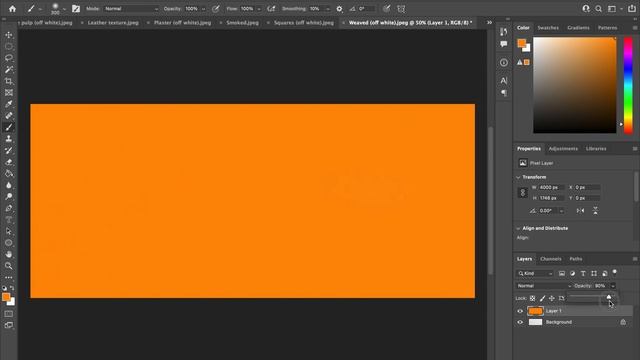Select the Crop tool

9,81
